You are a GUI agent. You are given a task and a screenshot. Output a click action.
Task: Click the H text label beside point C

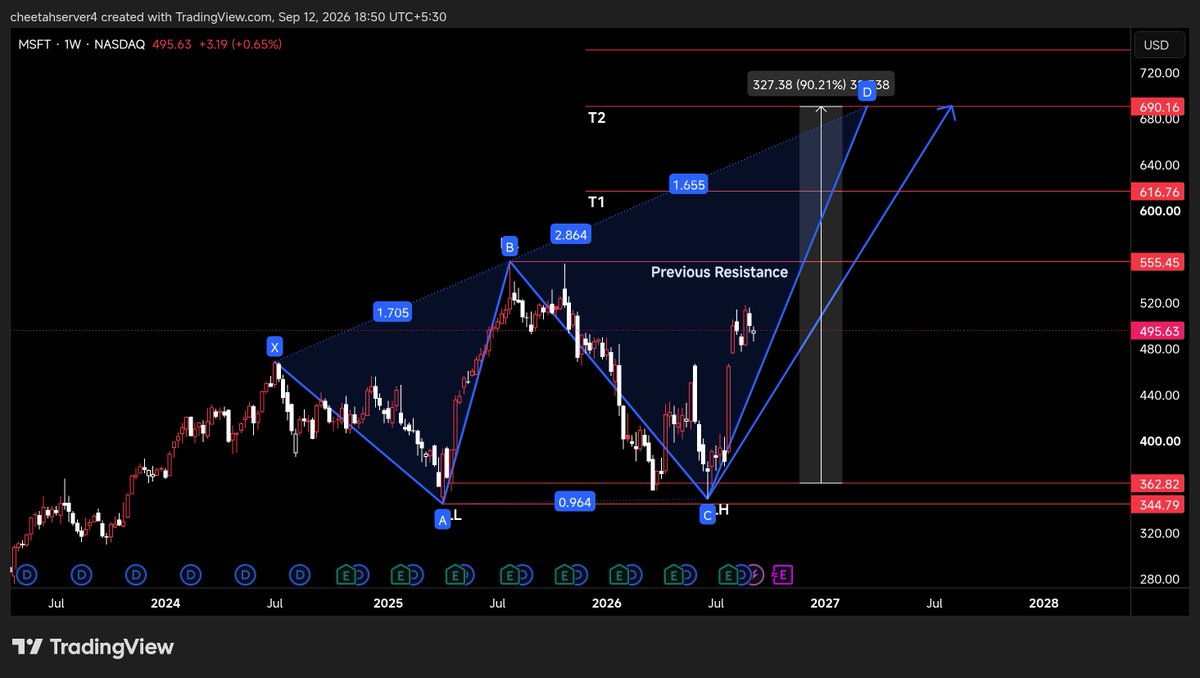pos(723,510)
